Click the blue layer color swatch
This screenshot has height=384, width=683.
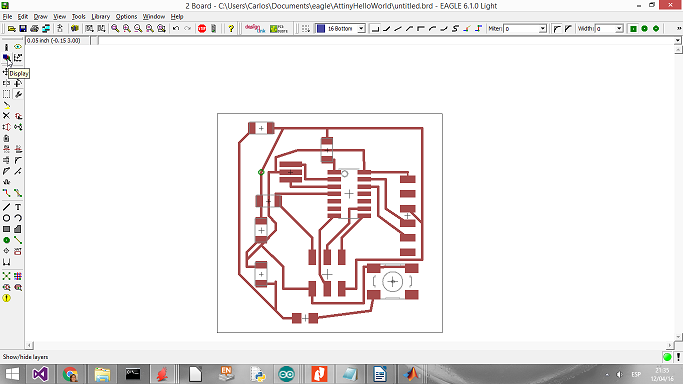pos(321,29)
